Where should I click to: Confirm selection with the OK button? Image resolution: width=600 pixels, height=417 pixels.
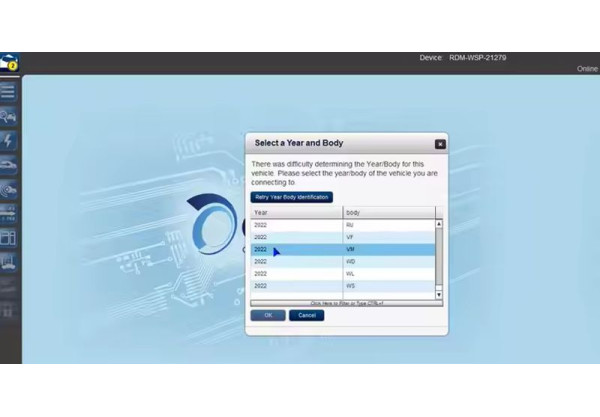click(x=267, y=315)
